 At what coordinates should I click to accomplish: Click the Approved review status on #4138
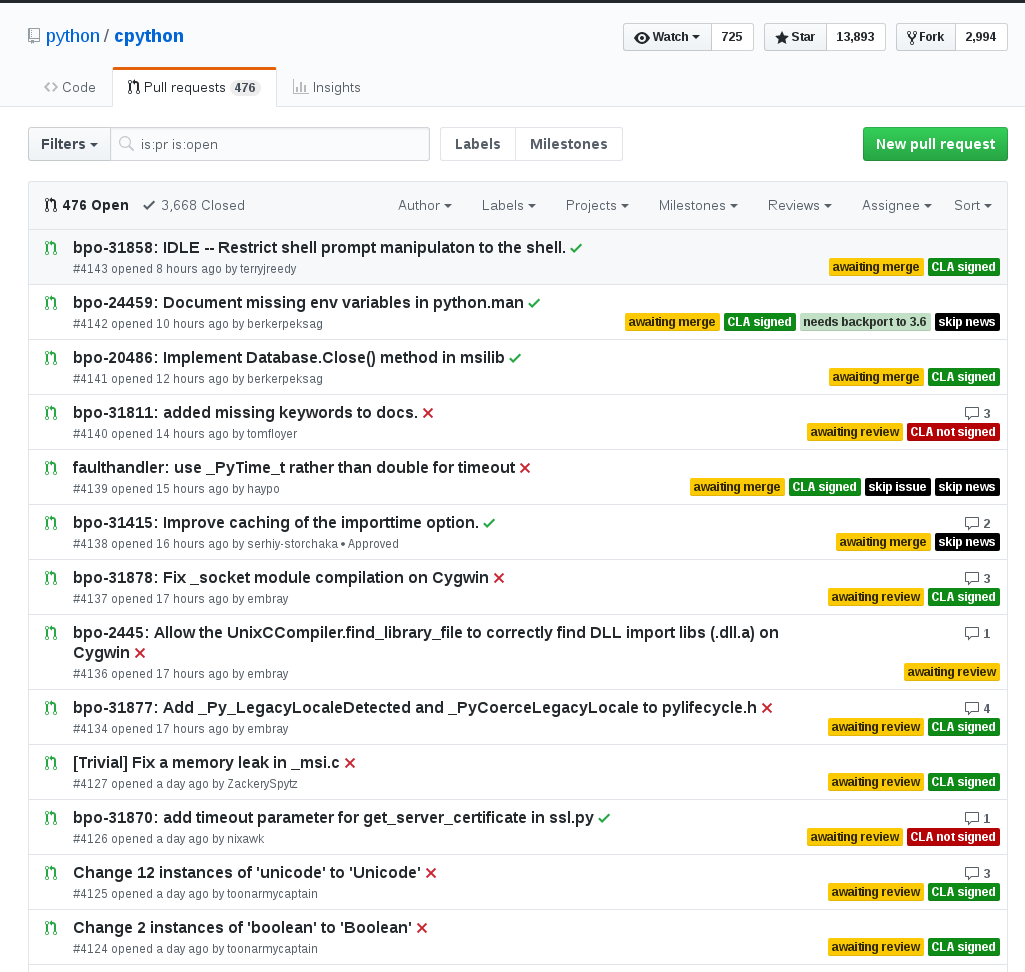tap(373, 544)
